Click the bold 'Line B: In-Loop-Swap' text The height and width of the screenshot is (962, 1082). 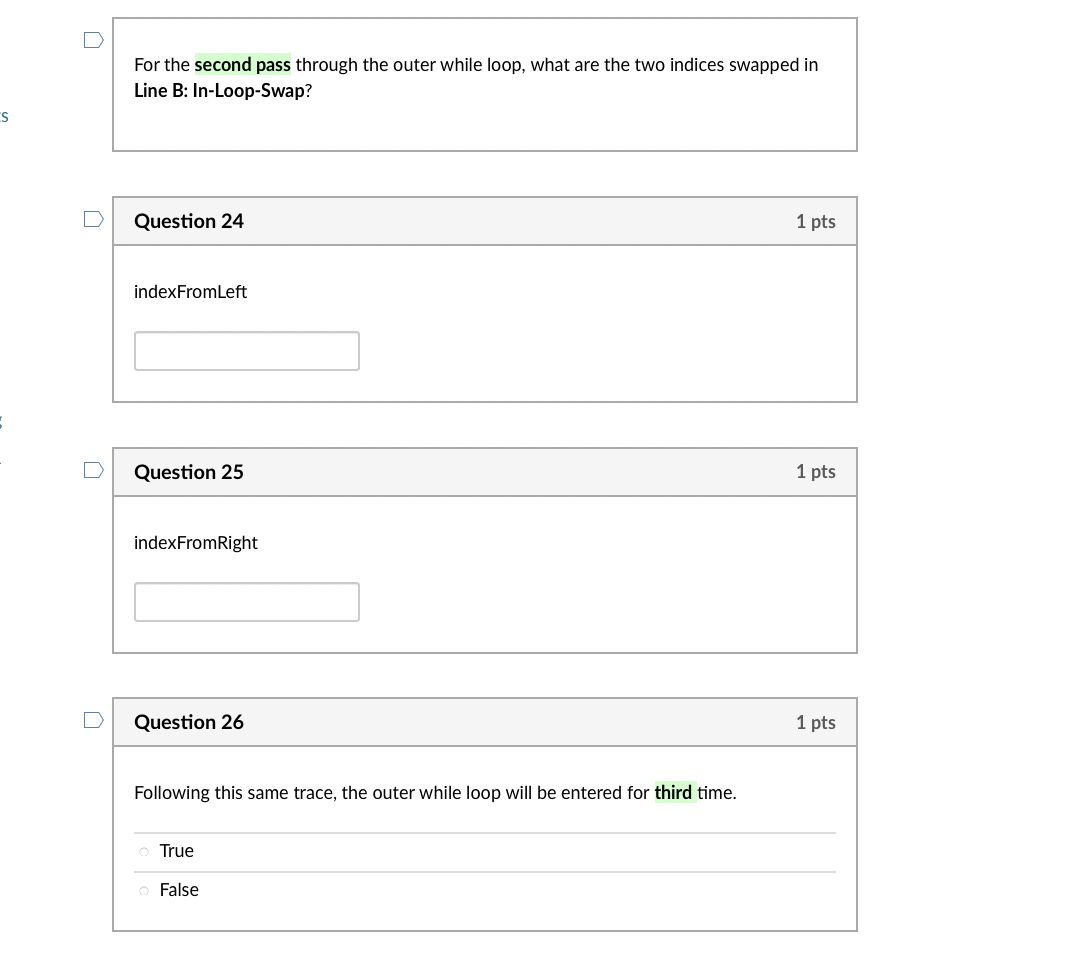click(219, 90)
